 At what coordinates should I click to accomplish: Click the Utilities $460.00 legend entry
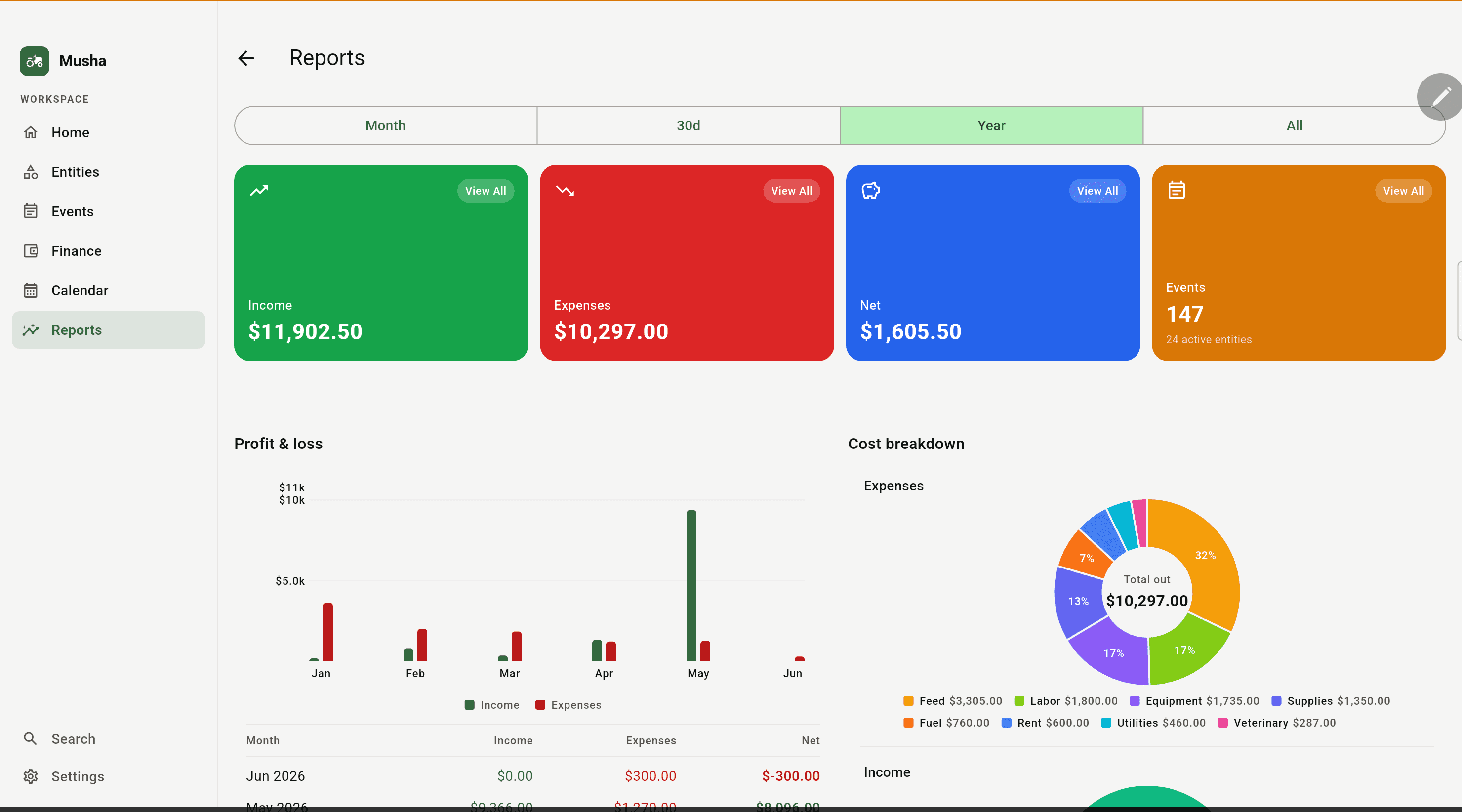(x=1153, y=722)
